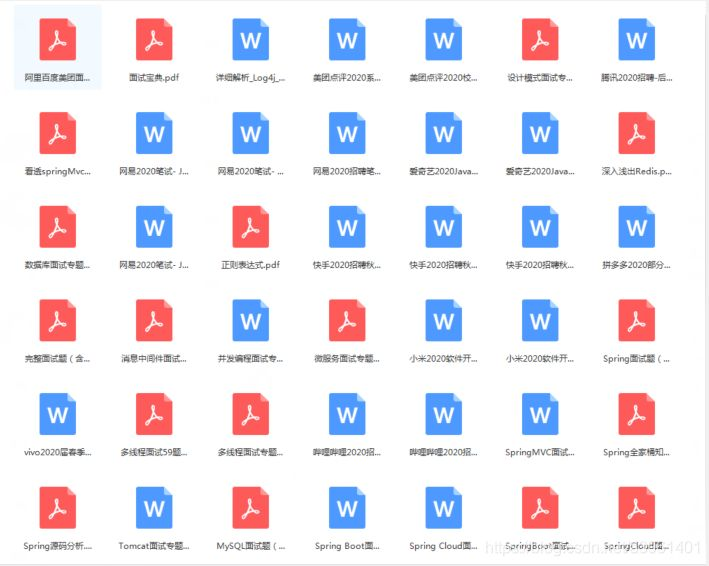Click the 深入浅出Redis PDF icon
The image size is (709, 566).
(637, 133)
